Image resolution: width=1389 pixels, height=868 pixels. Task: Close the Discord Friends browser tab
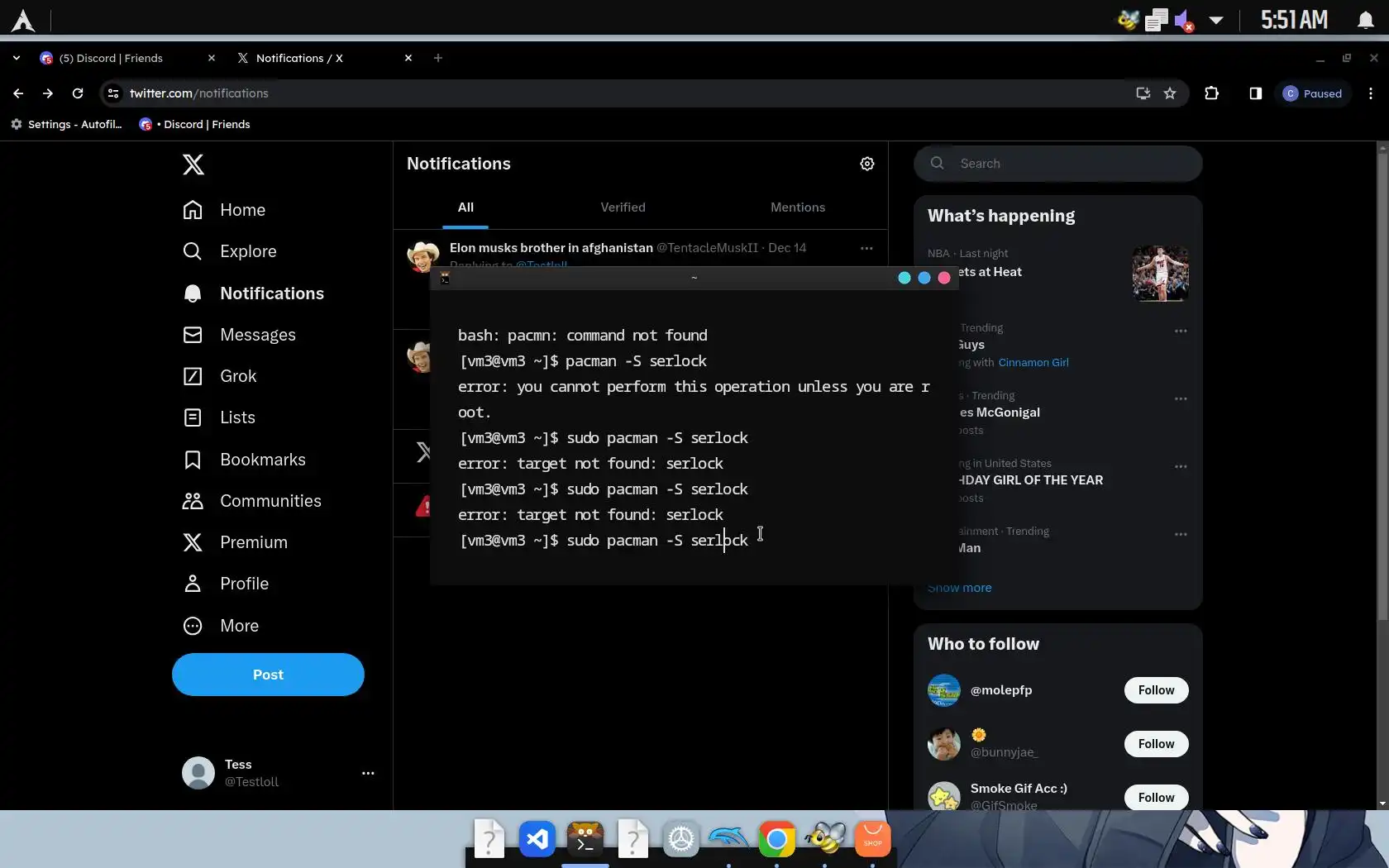(x=212, y=58)
